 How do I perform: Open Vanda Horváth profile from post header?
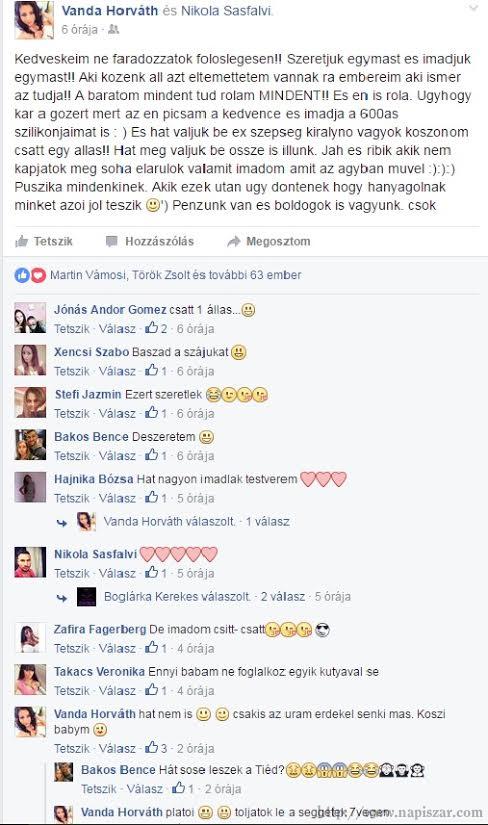[109, 11]
